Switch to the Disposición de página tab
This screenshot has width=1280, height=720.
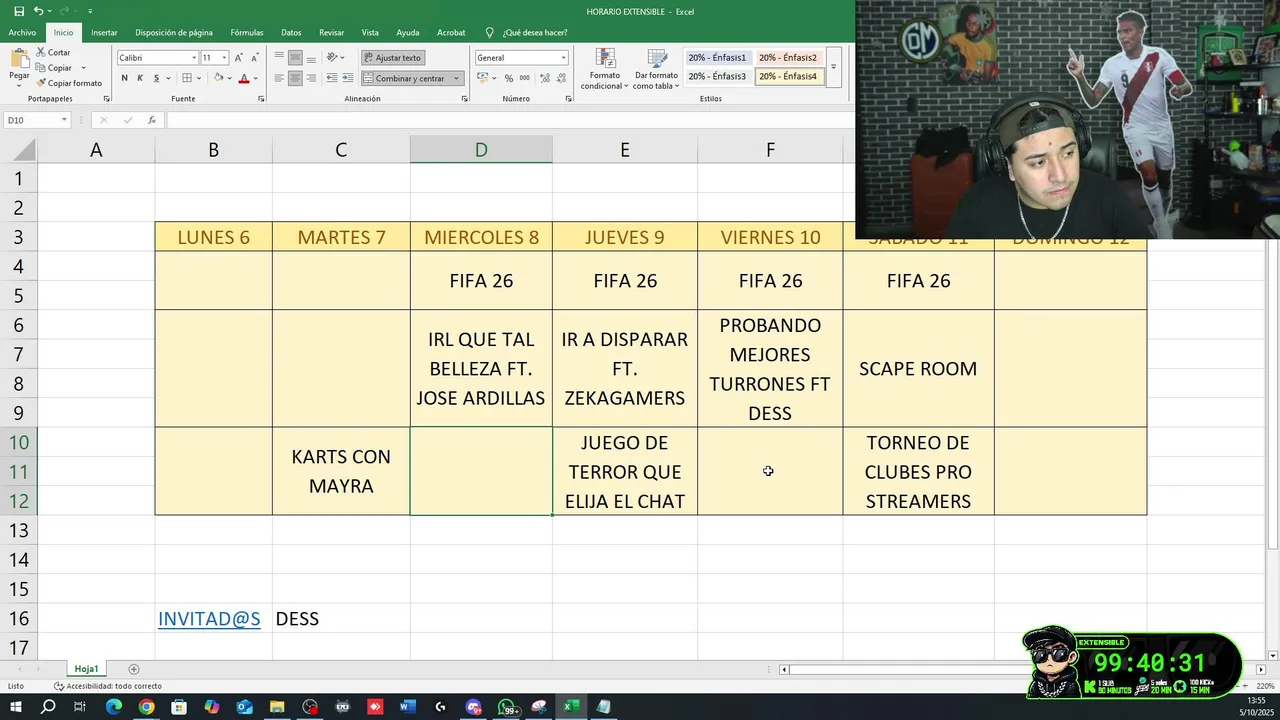(x=174, y=33)
